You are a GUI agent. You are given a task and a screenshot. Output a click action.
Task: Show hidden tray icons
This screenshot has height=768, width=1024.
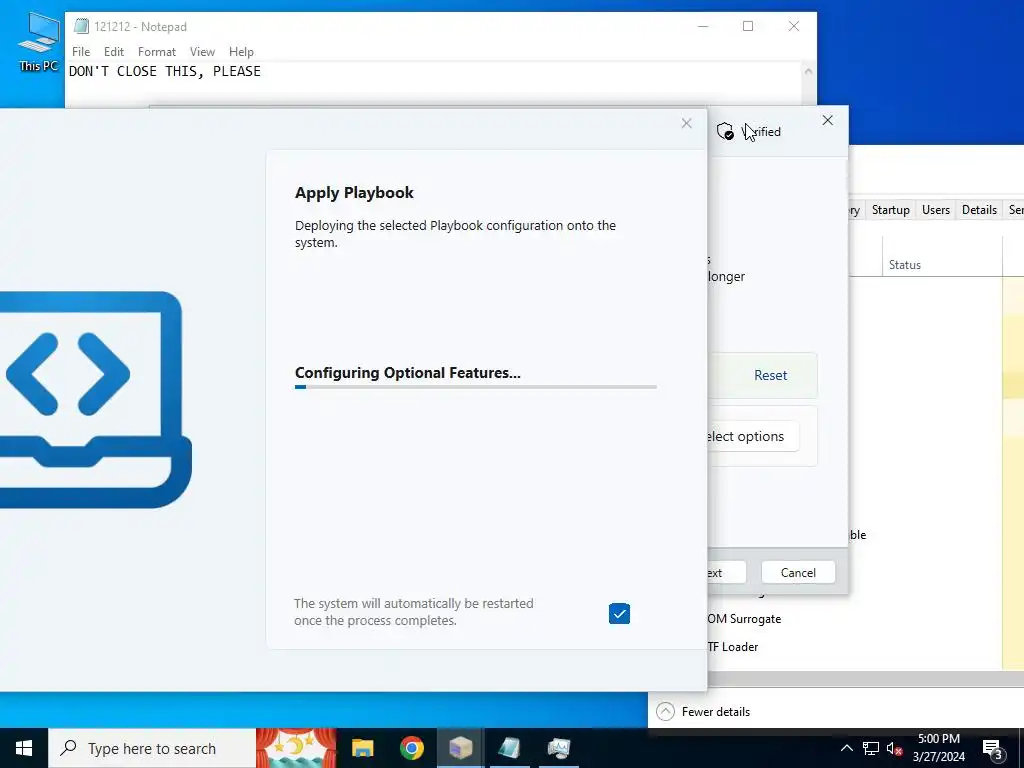point(846,748)
